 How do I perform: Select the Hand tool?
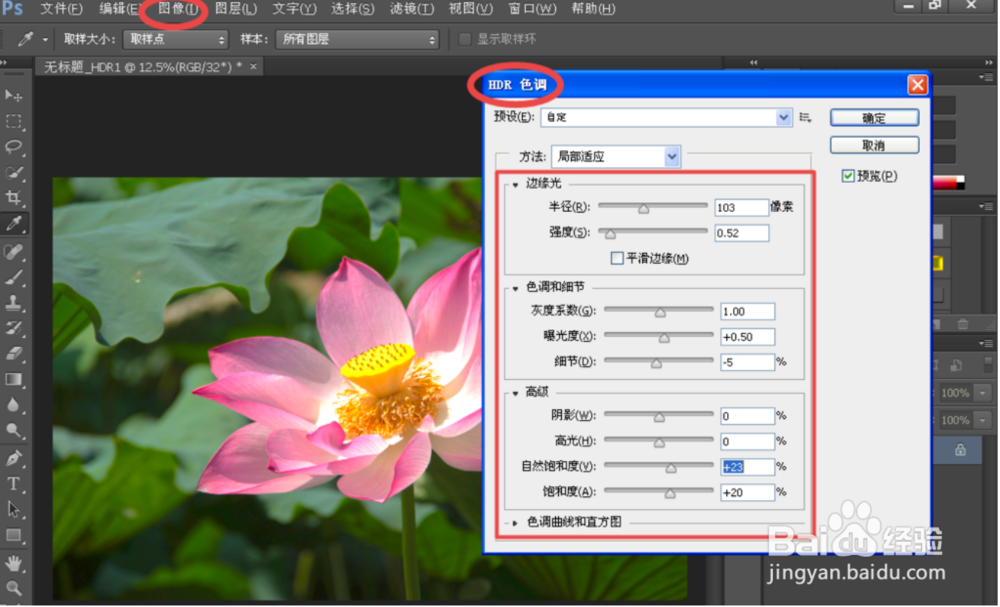13,563
